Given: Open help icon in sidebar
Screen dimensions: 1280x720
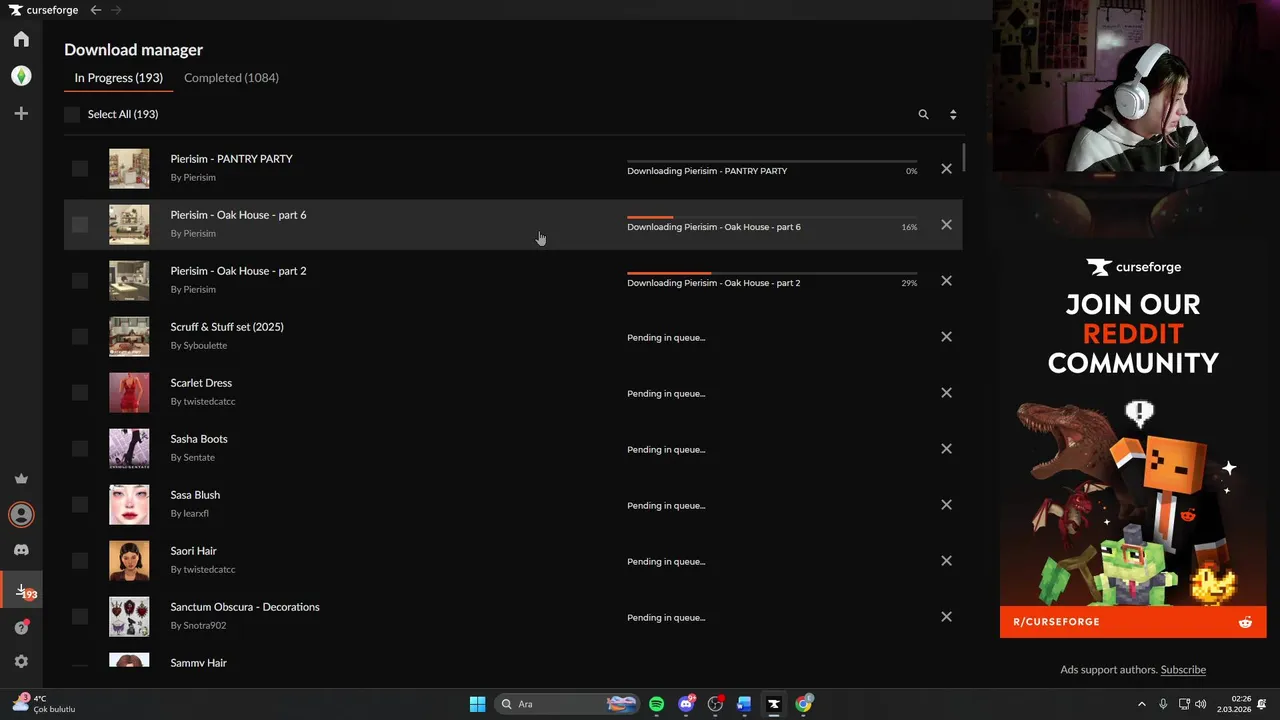Looking at the screenshot, I should click(21, 627).
